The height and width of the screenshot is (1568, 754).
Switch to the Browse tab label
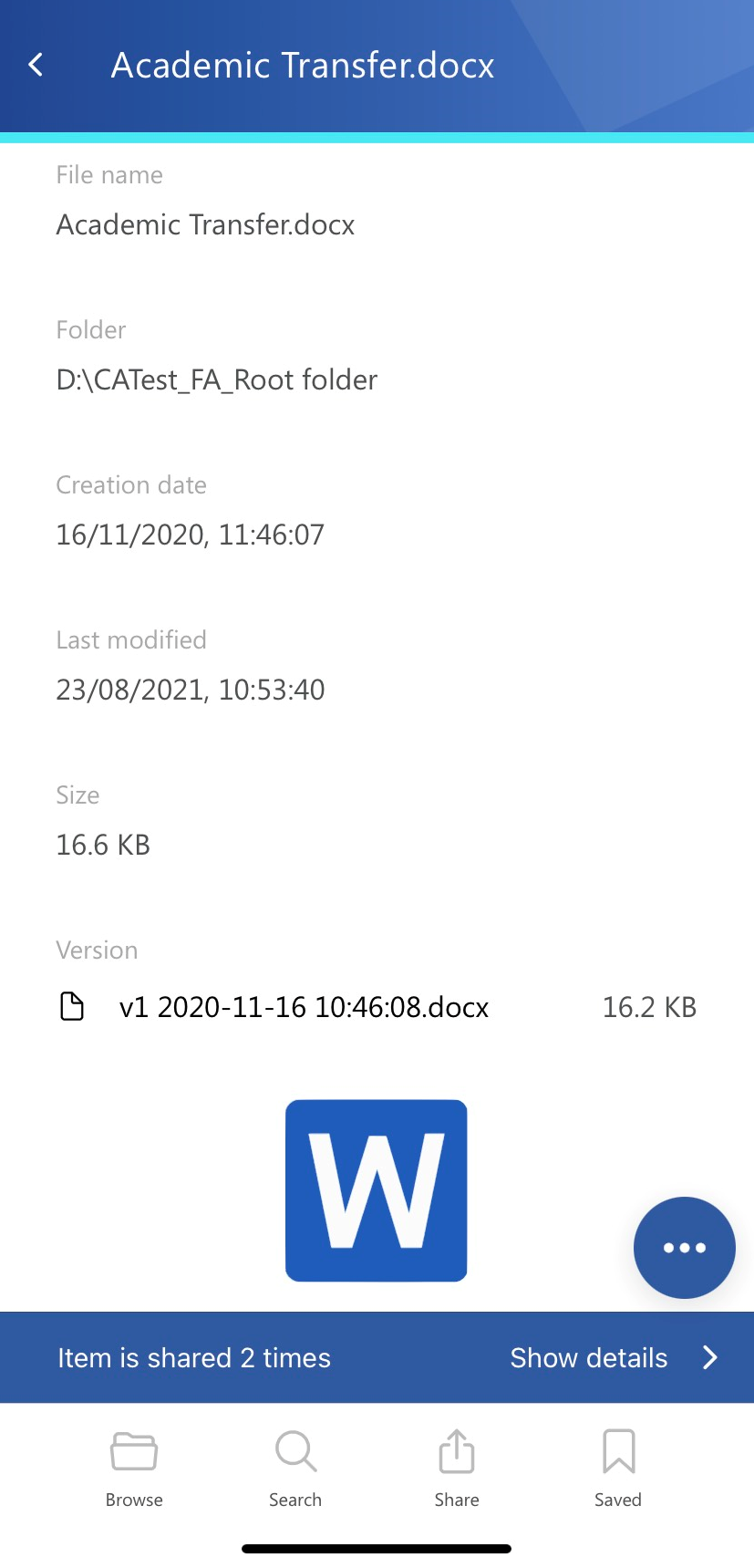(134, 1500)
